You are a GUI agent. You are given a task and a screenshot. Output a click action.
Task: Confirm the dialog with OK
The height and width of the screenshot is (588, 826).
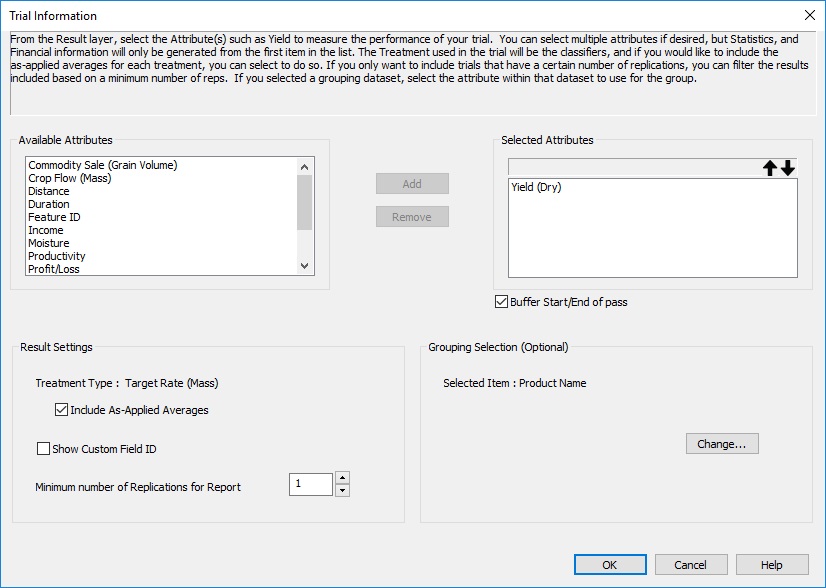[x=610, y=565]
